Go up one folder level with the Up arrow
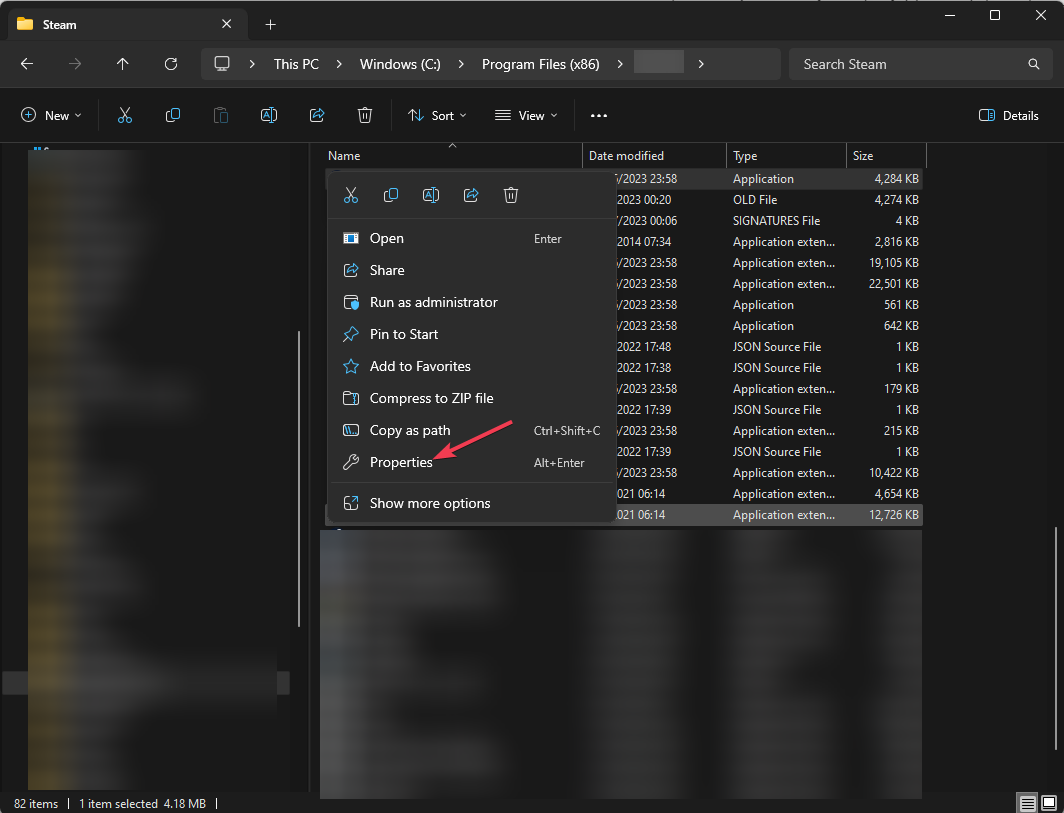The image size is (1064, 813). click(x=123, y=64)
